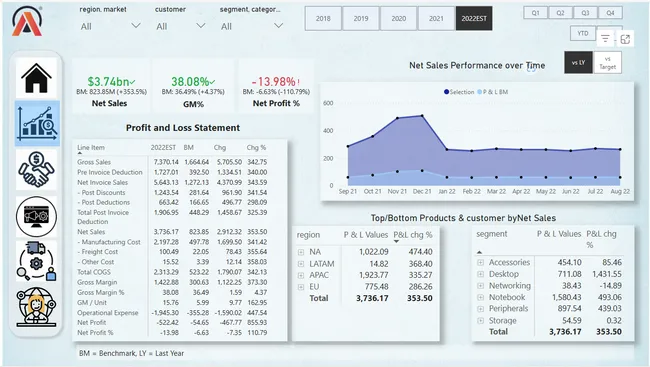Image resolution: width=650 pixels, height=367 pixels.
Task: Select the YTD filter button
Action: 583,33
